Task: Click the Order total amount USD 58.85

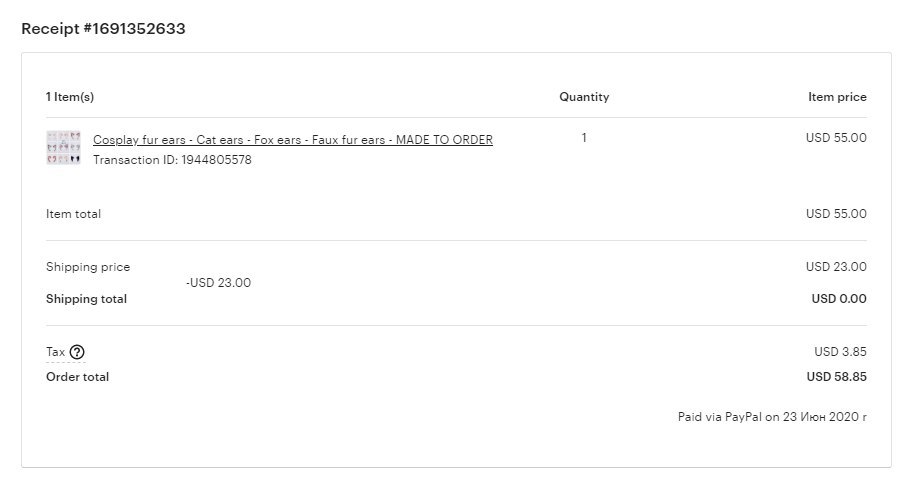Action: [x=836, y=377]
